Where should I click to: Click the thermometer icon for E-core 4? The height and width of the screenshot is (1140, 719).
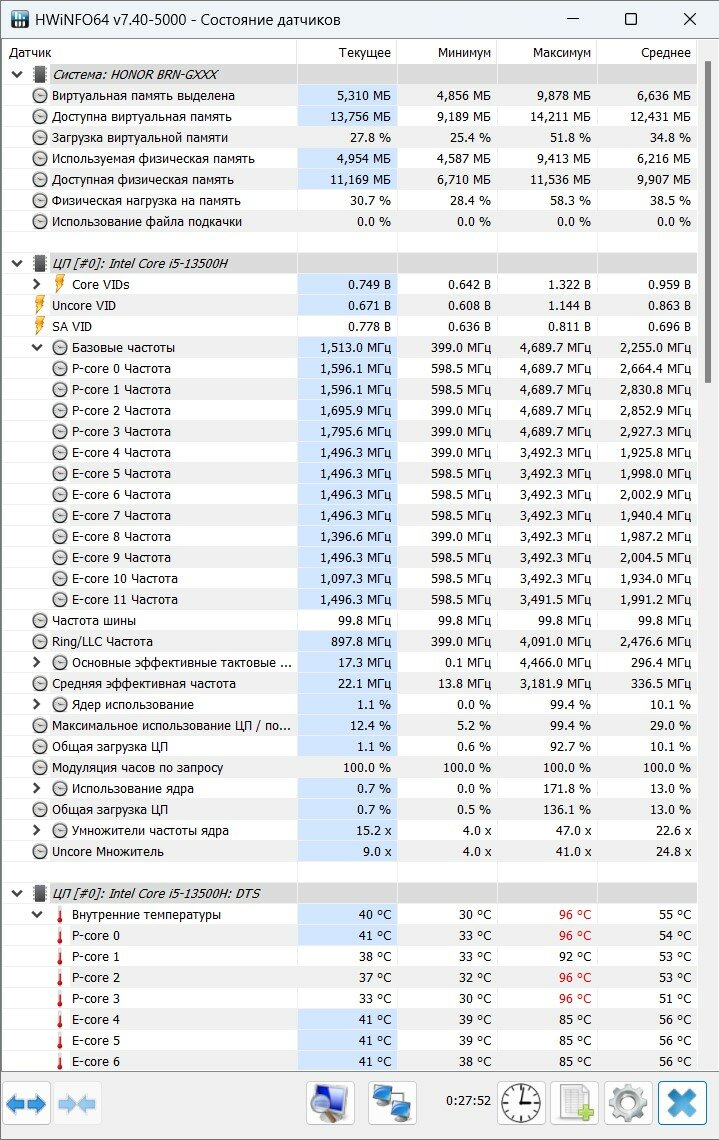pyautogui.click(x=60, y=1020)
